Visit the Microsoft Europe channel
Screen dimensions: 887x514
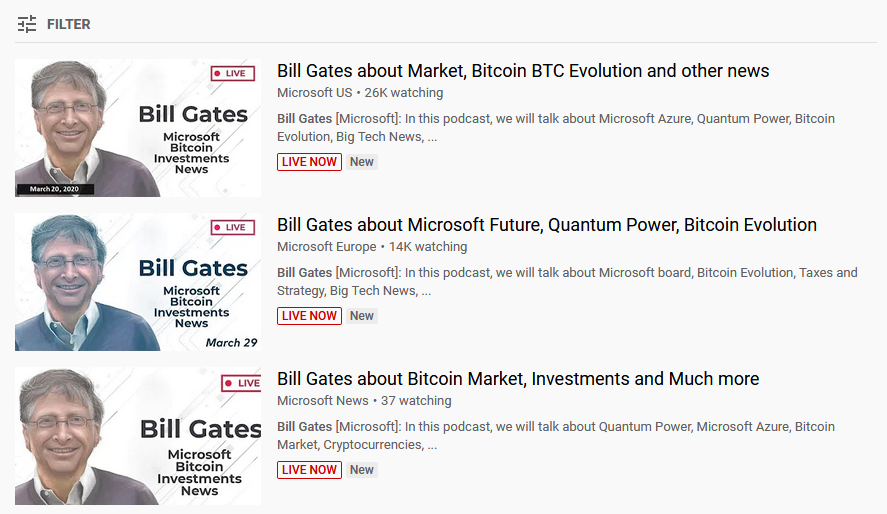327,247
